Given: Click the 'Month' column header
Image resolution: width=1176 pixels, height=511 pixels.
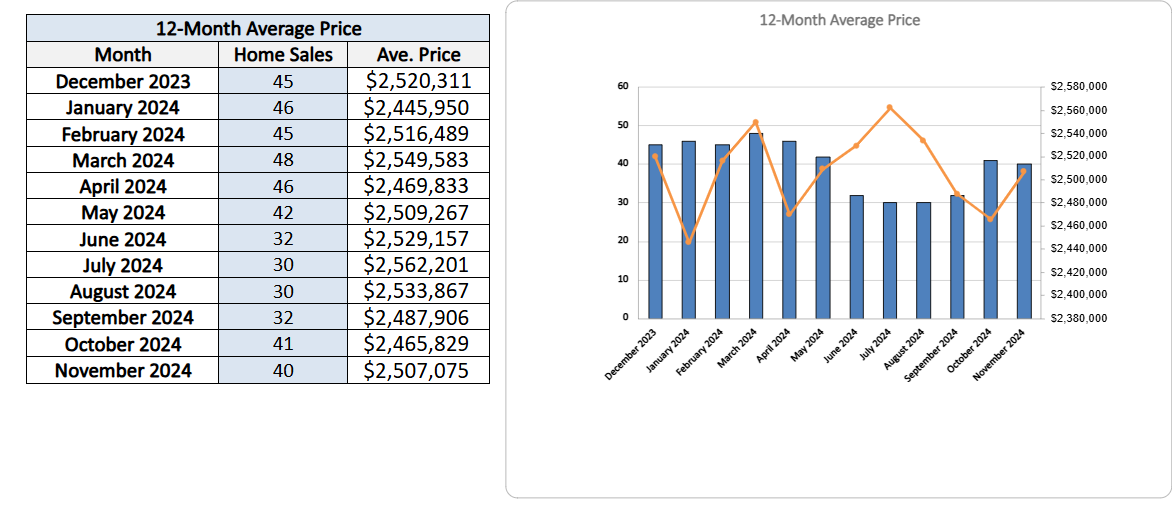Looking at the screenshot, I should [123, 55].
